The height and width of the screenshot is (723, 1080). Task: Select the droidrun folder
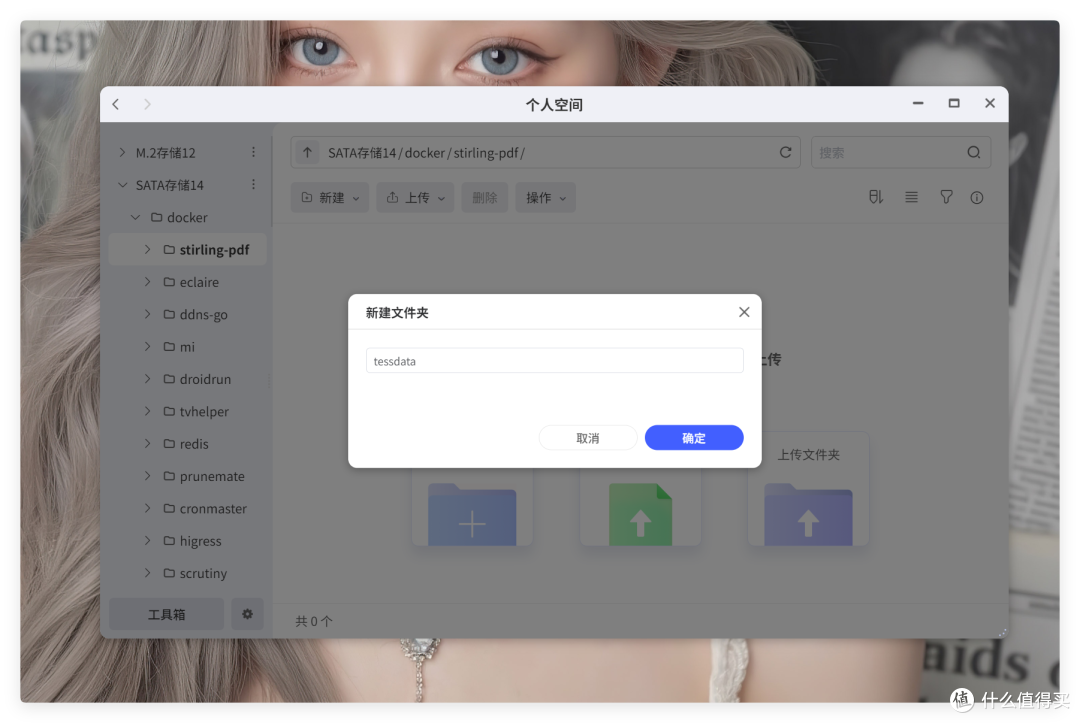point(198,379)
